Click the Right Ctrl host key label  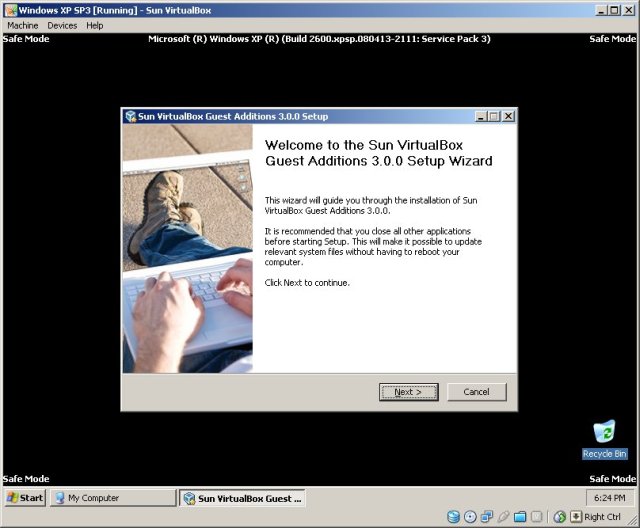point(602,517)
